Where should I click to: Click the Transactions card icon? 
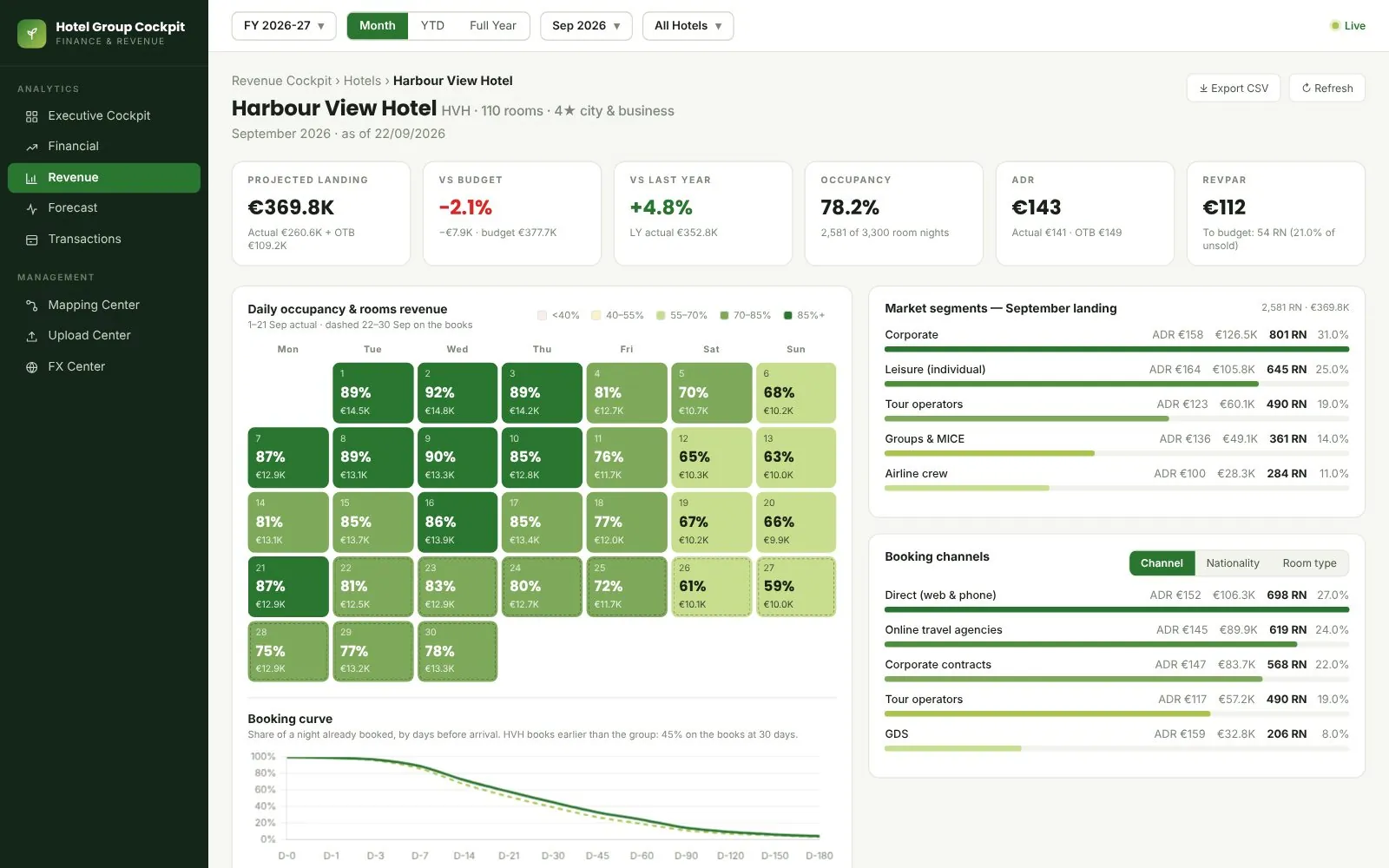click(32, 240)
